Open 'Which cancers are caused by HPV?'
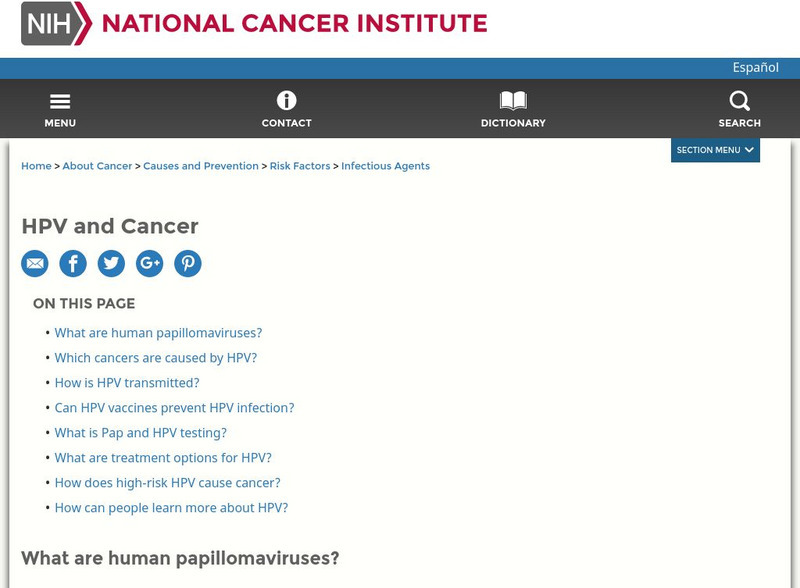Screen dimensions: 800x588 click(x=156, y=357)
